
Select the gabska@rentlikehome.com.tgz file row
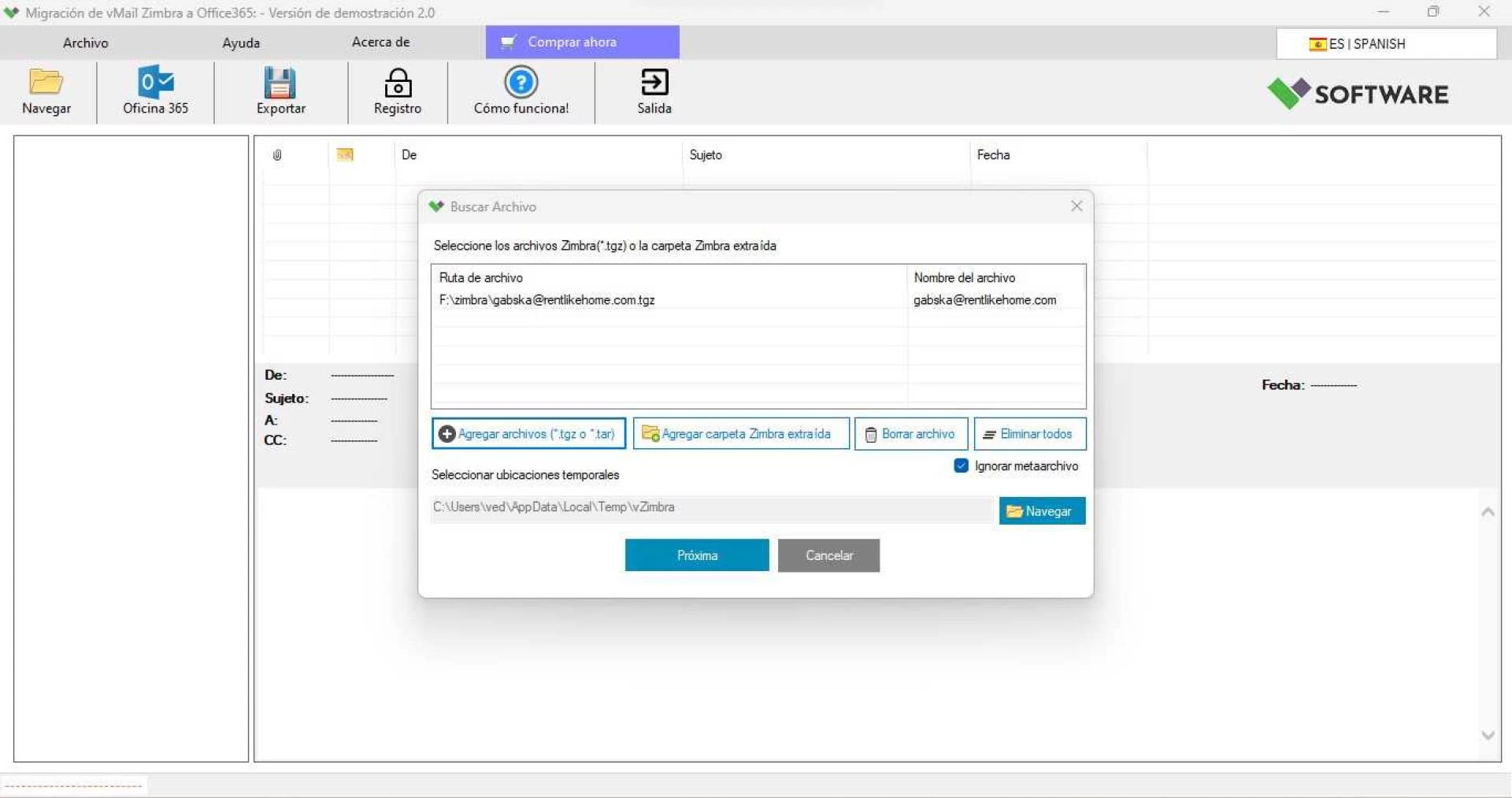(x=669, y=300)
